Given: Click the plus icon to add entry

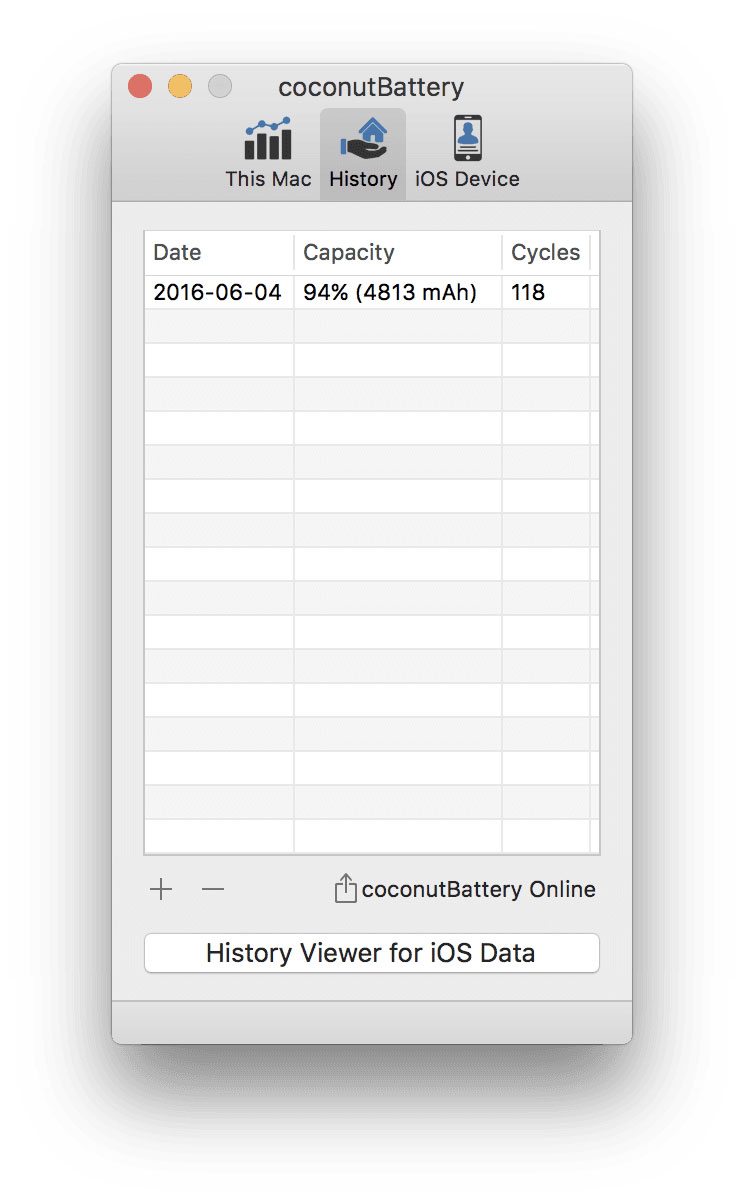Looking at the screenshot, I should [161, 890].
